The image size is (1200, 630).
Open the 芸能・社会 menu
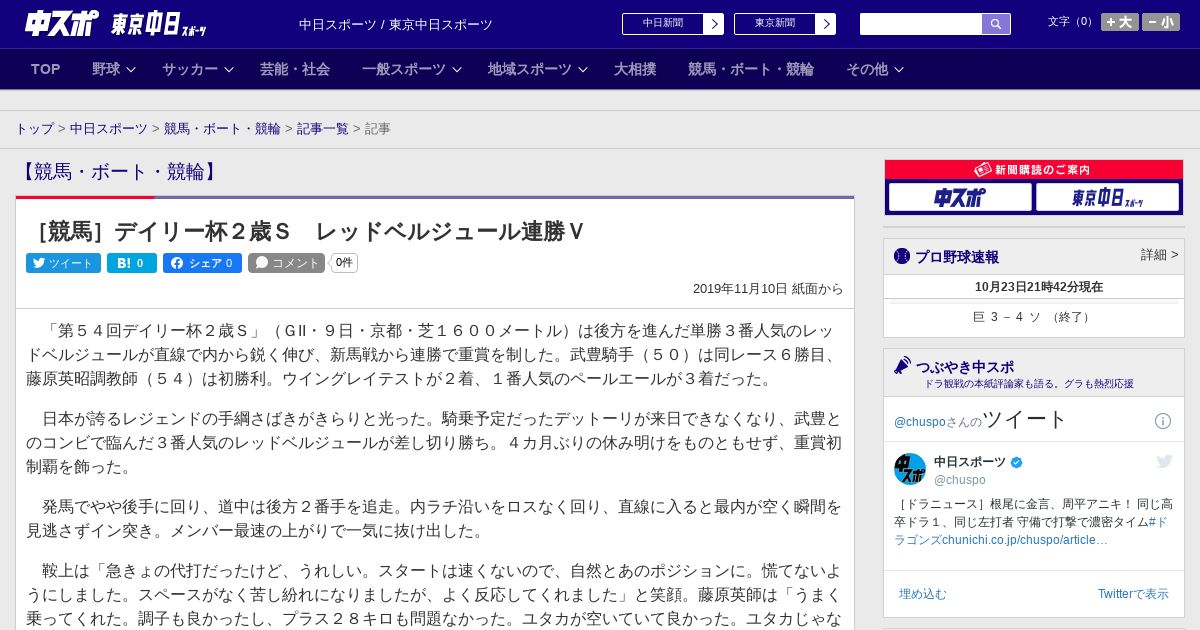point(295,69)
